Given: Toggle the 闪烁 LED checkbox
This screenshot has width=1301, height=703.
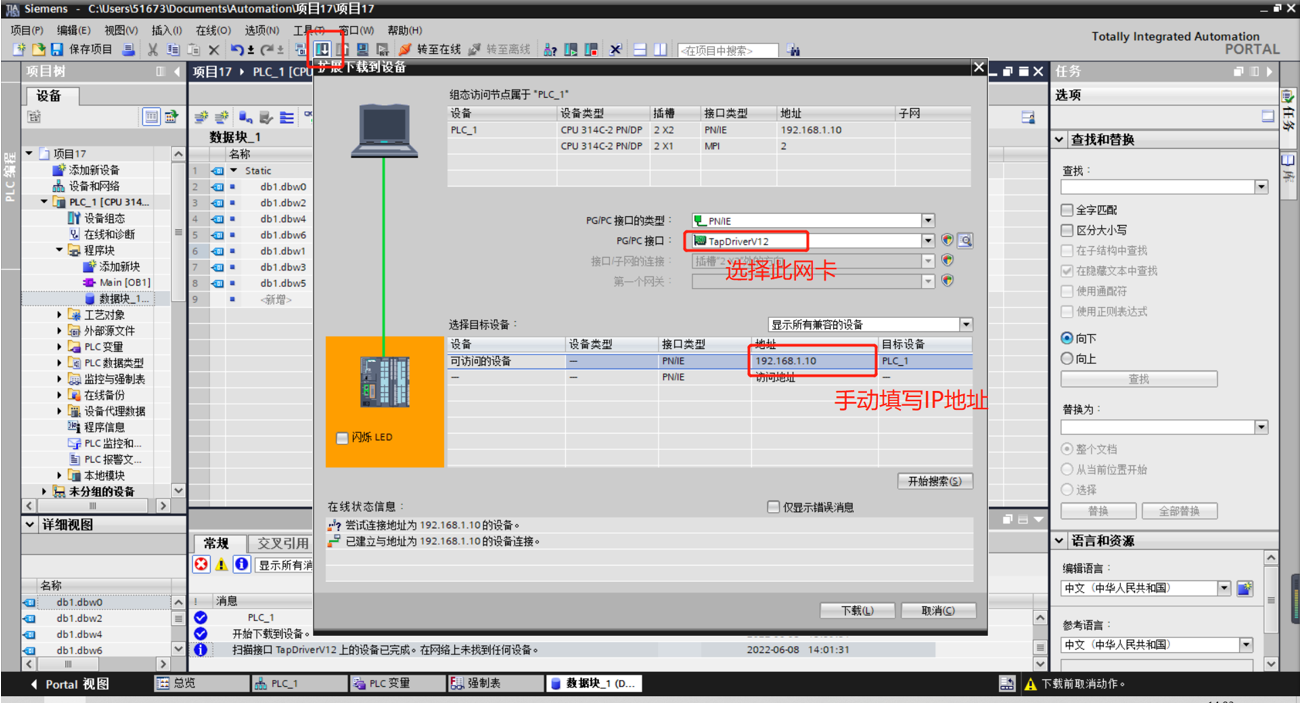Looking at the screenshot, I should point(343,438).
